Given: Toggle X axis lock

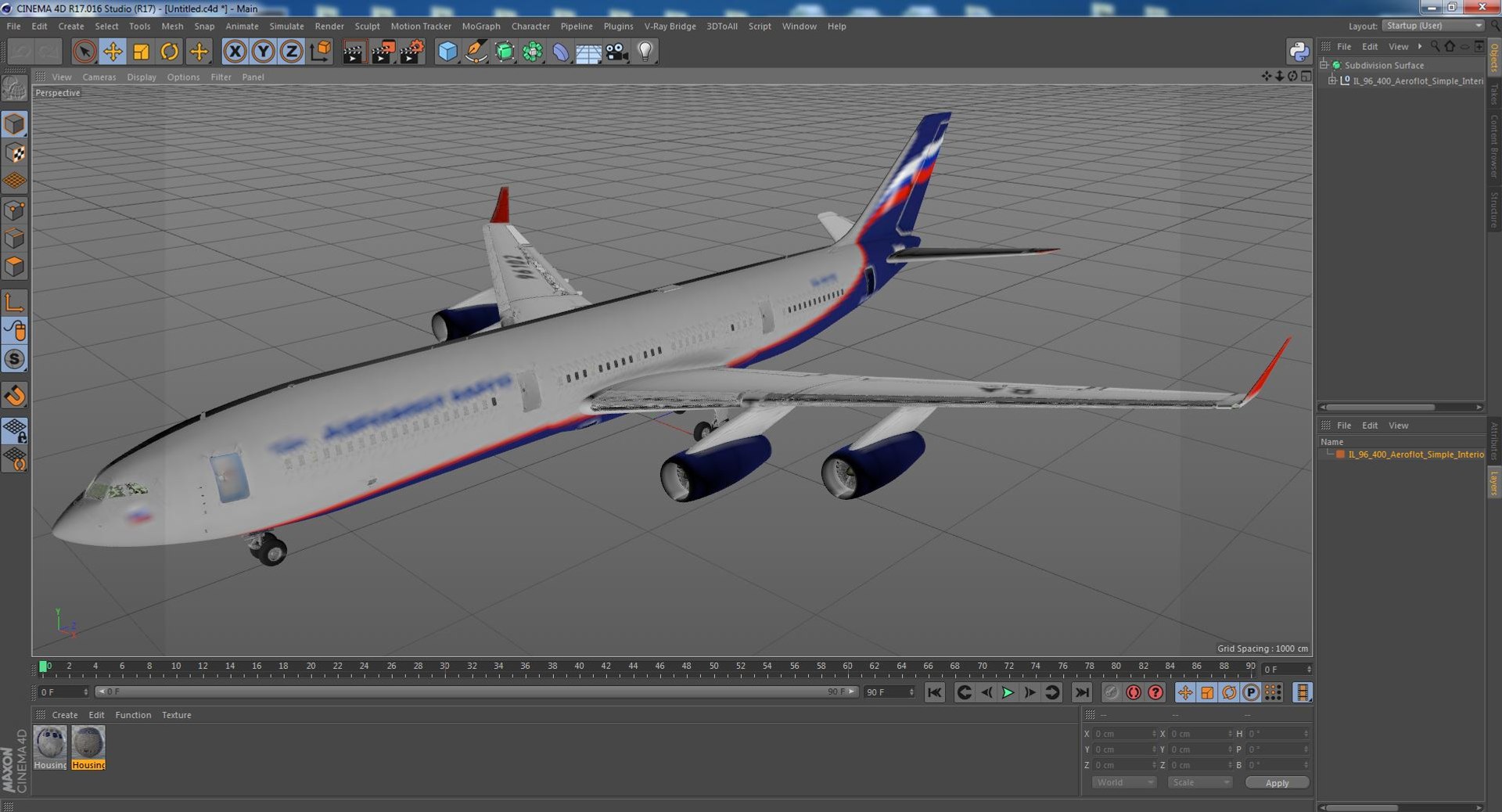Looking at the screenshot, I should point(235,52).
